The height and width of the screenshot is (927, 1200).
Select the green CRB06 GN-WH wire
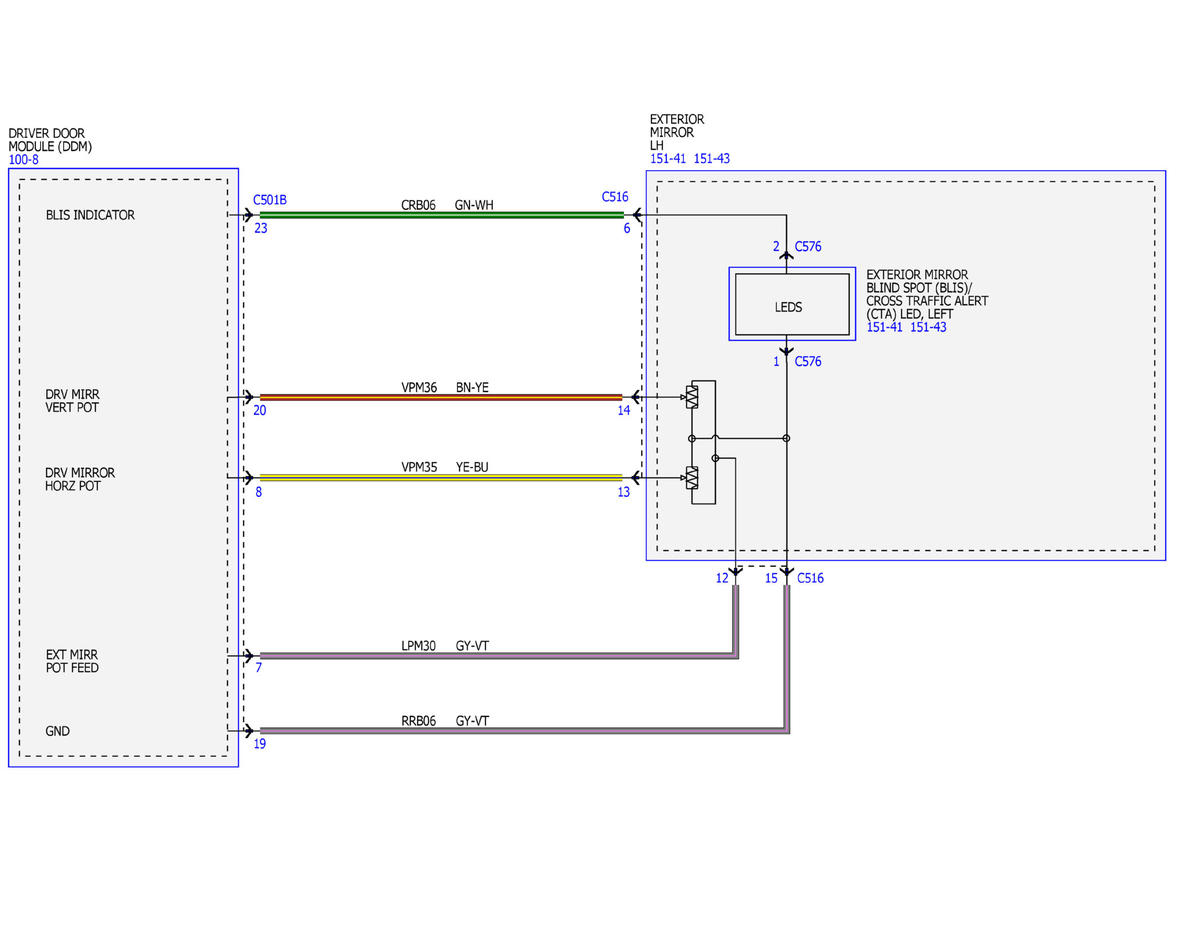(441, 214)
